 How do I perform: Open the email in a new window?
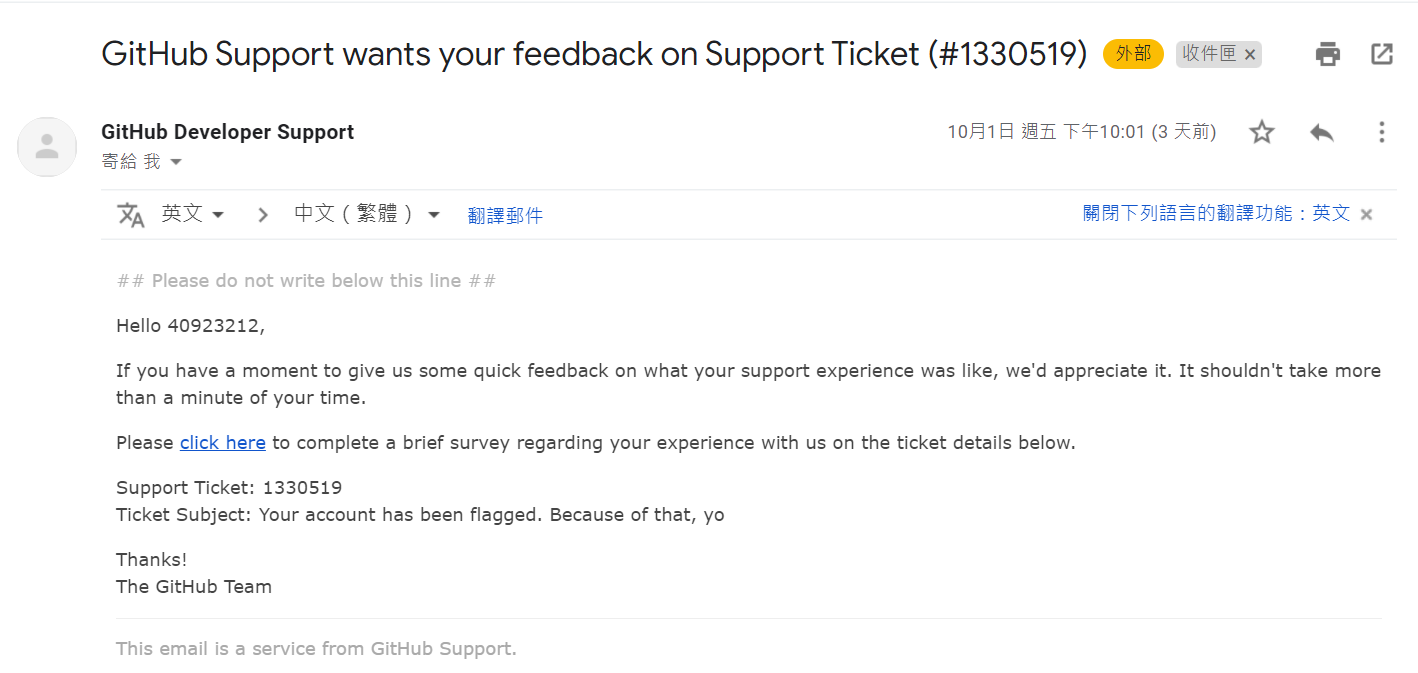tap(1382, 54)
